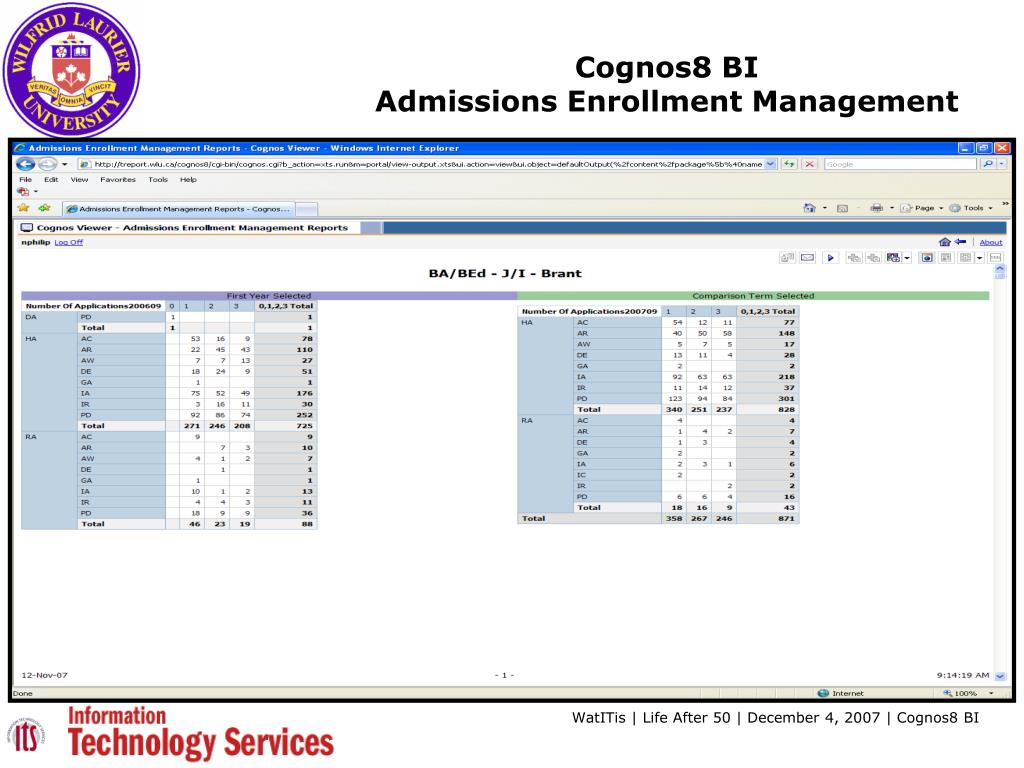1024x768 pixels.
Task: Click the green Refresh page icon
Action: click(790, 165)
